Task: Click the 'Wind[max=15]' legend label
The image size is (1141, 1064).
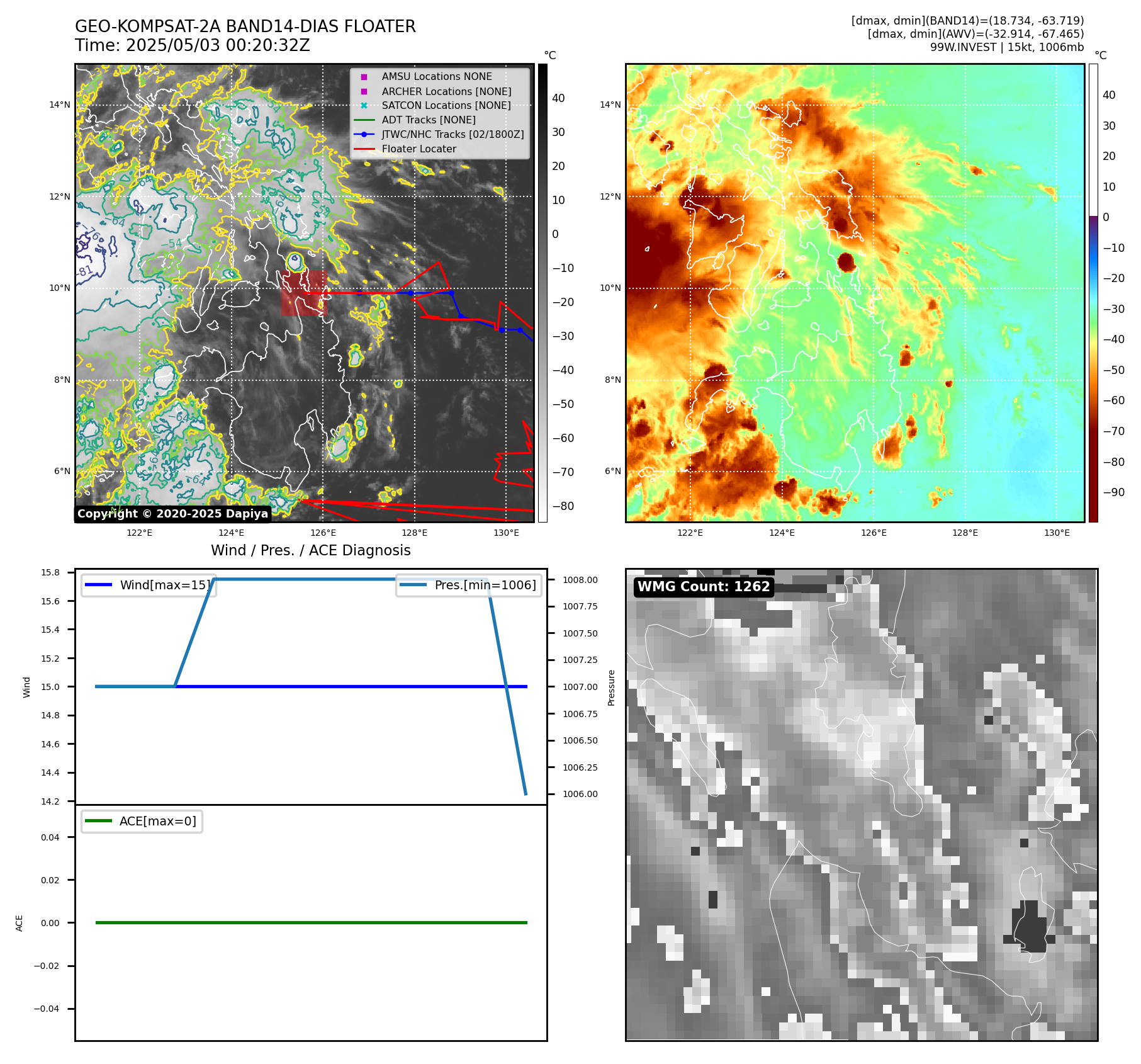Action: coord(166,585)
